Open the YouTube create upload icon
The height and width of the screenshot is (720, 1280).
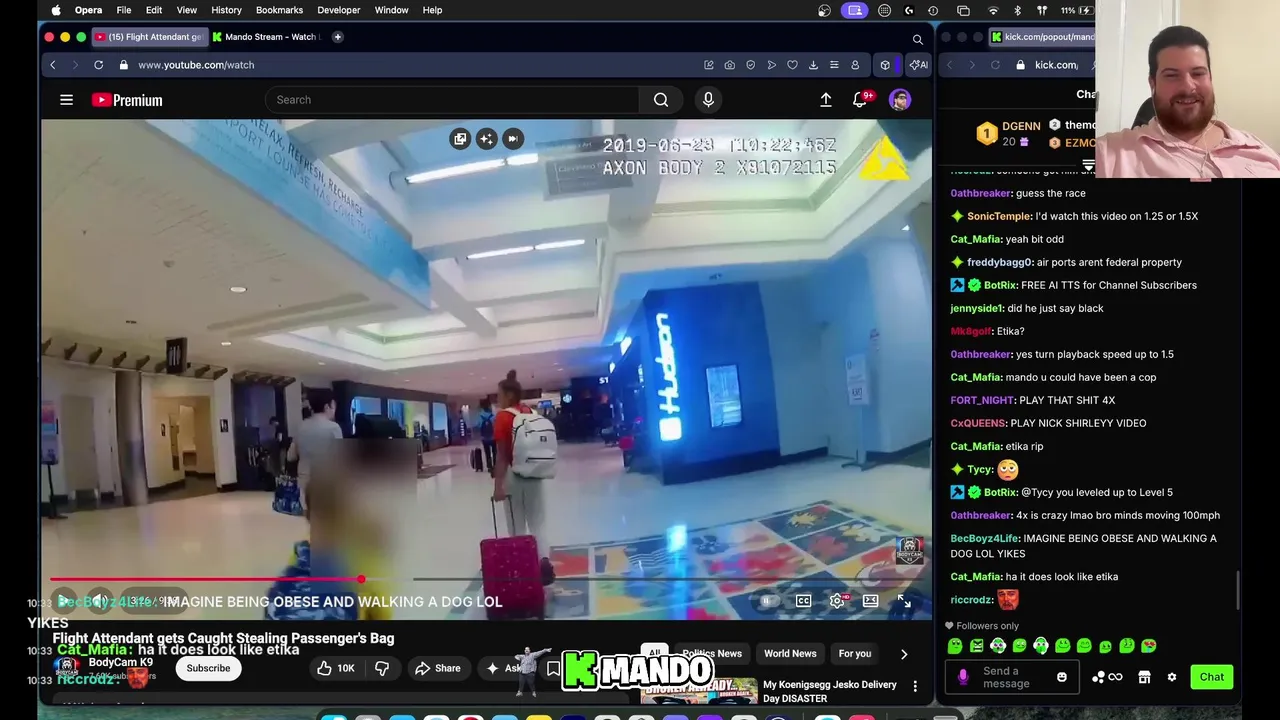click(x=826, y=100)
